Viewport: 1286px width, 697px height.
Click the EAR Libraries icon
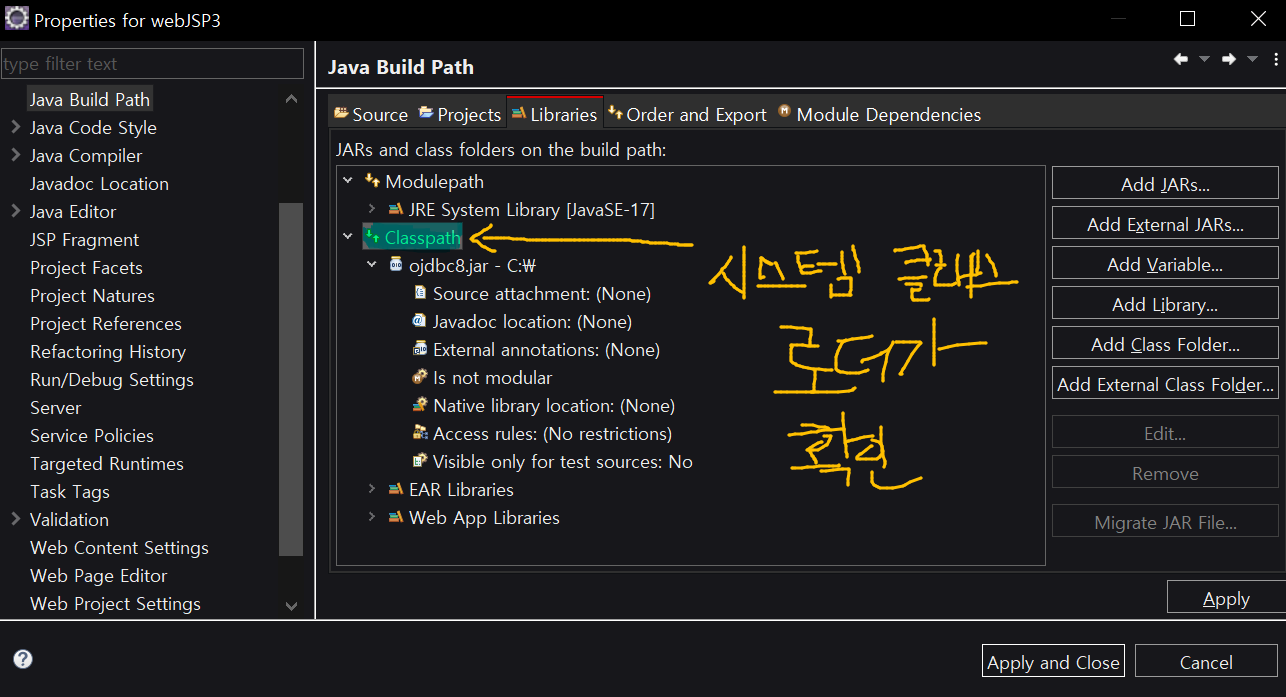396,489
